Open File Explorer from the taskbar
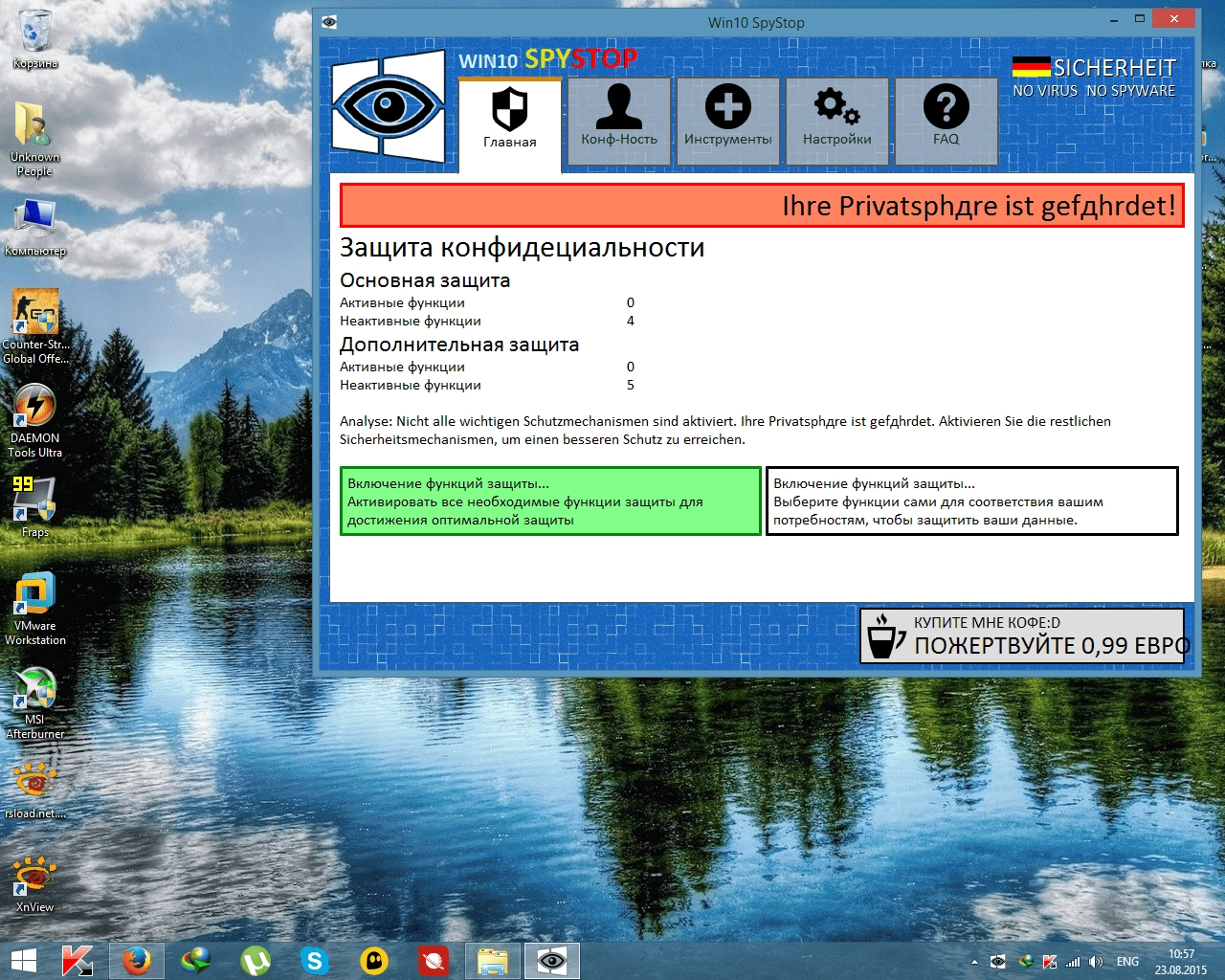 tap(493, 961)
